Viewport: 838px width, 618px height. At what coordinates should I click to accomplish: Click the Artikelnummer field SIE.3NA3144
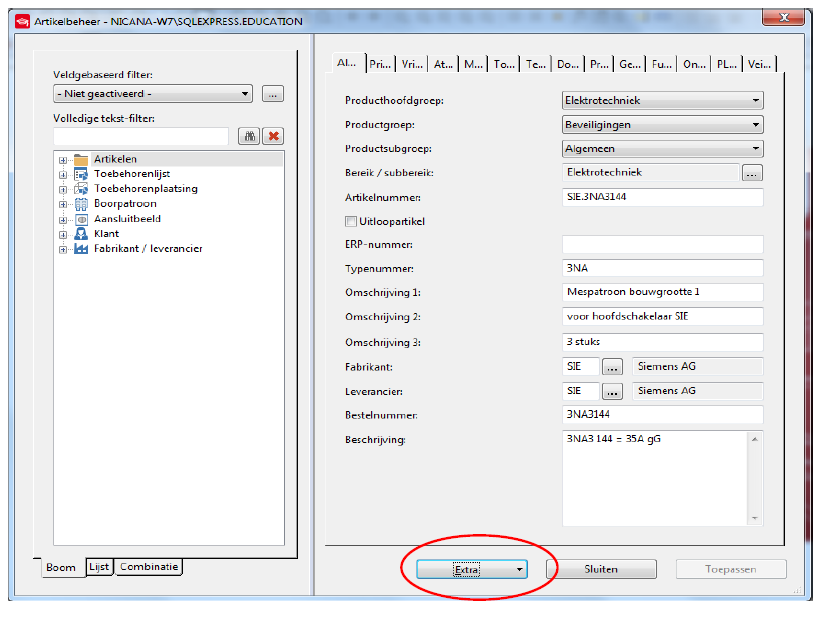pos(663,197)
